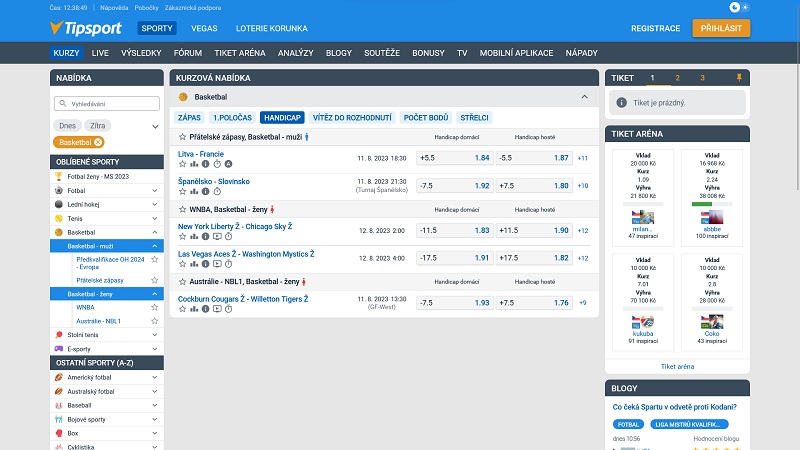Expand Lední hokej category
The height and width of the screenshot is (450, 800).
click(x=155, y=204)
